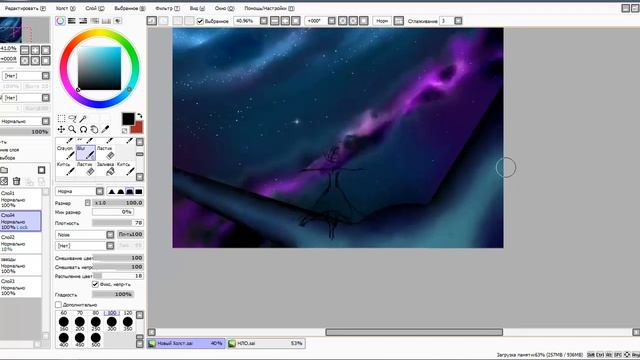This screenshot has height=360, width=640.
Task: Adjust the layer opacity 100% slider
Action: pyautogui.click(x=24, y=132)
